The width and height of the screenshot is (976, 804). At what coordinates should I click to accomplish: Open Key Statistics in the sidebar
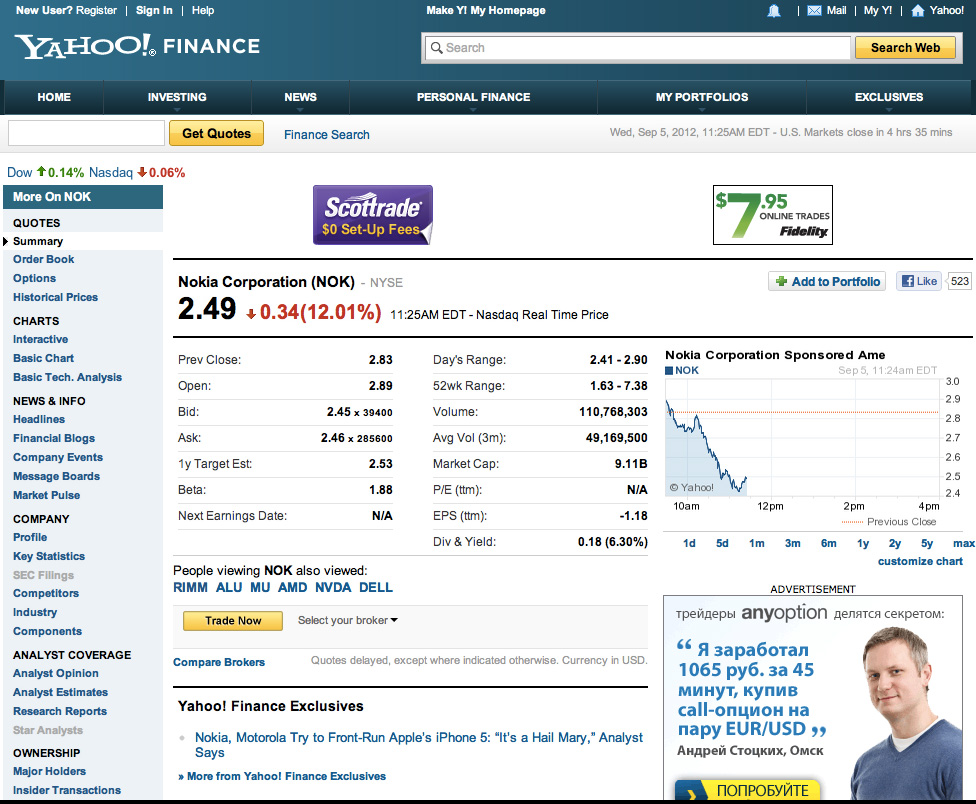pos(49,556)
